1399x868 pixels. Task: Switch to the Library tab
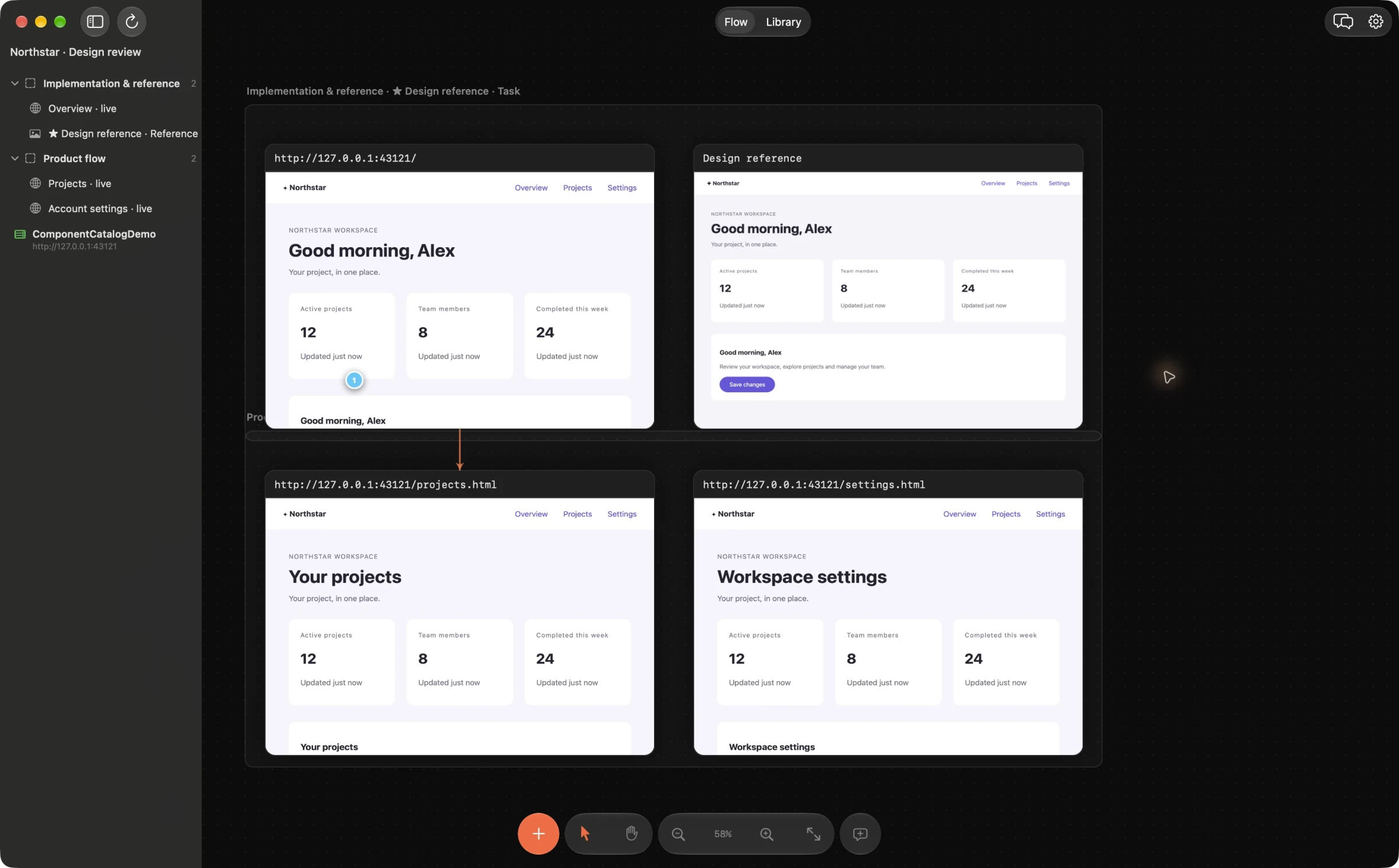click(783, 22)
